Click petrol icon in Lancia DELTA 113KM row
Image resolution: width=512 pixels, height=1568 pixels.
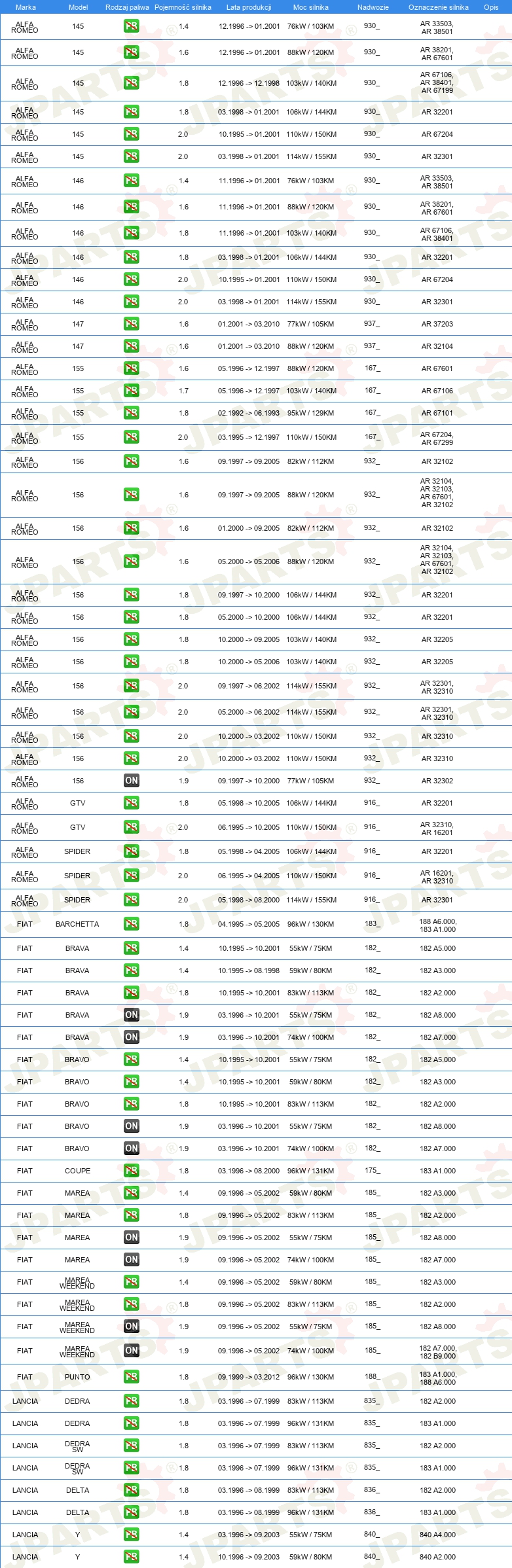pos(131,1490)
